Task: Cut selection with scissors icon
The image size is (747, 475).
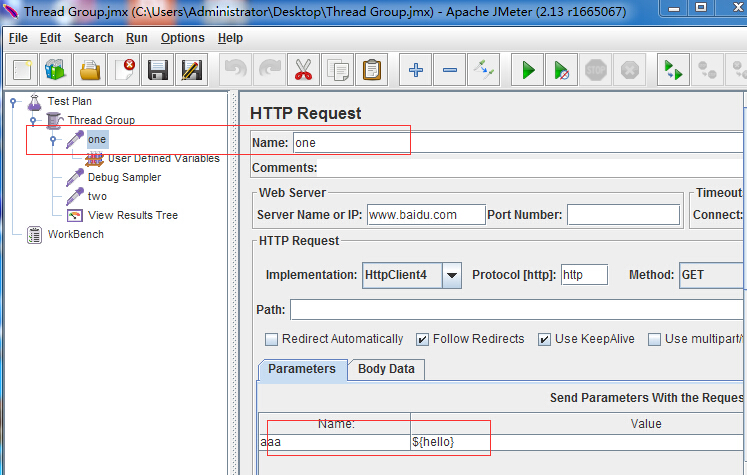Action: coord(303,70)
